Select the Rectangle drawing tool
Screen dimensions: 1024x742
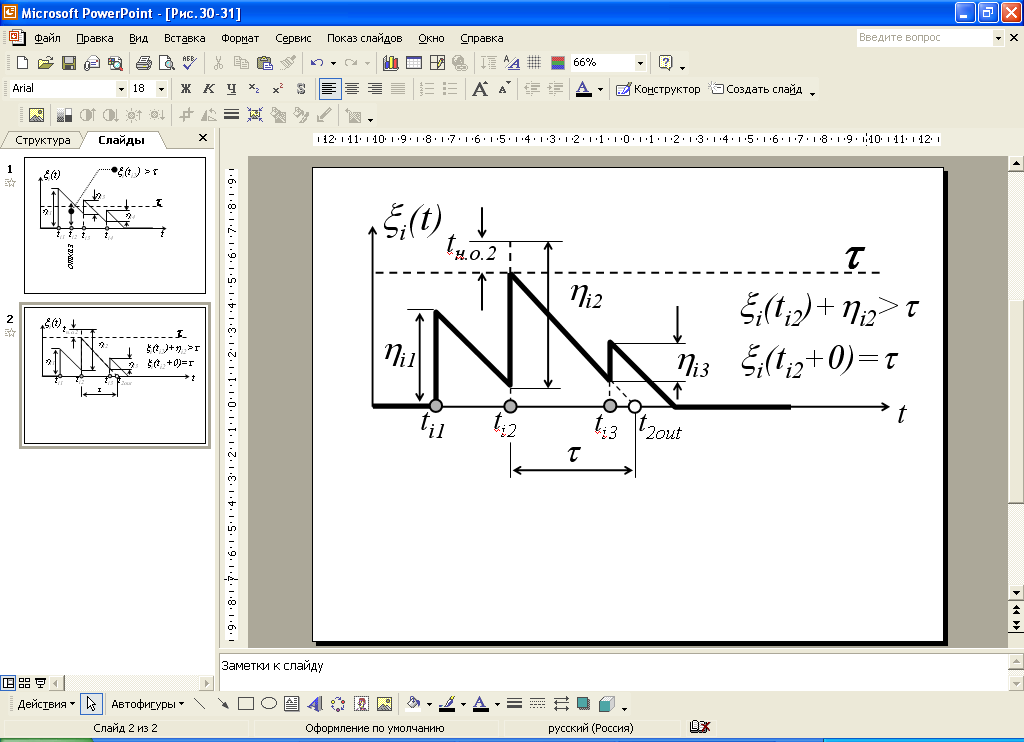click(x=246, y=704)
